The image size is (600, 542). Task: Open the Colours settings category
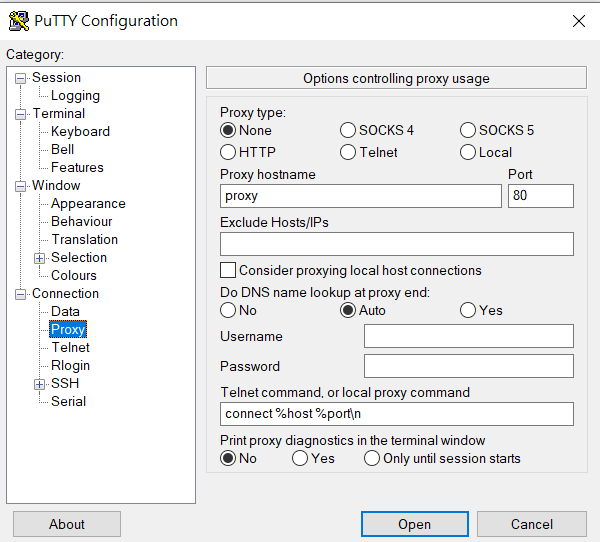click(74, 275)
